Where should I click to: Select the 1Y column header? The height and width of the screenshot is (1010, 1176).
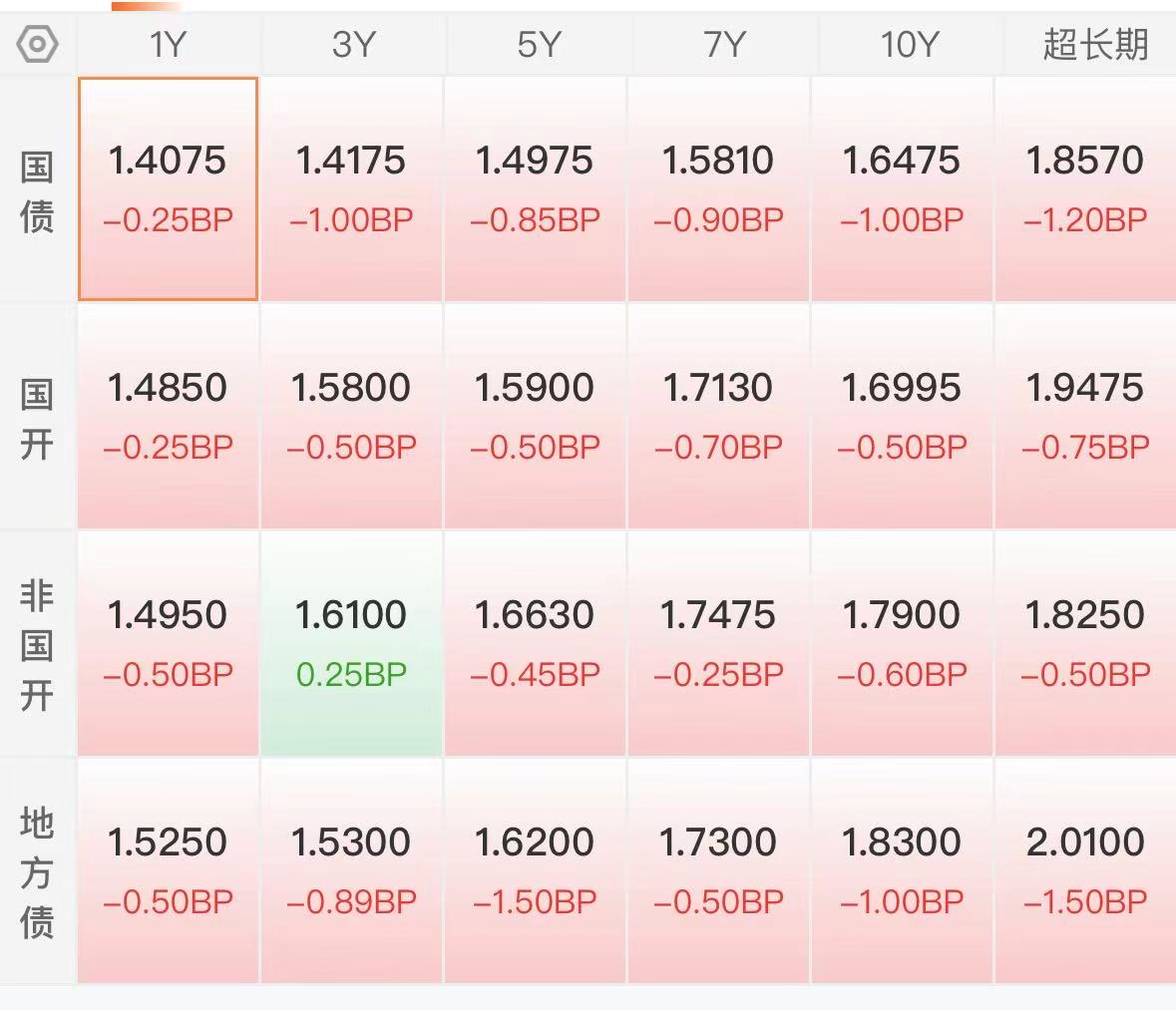(168, 45)
